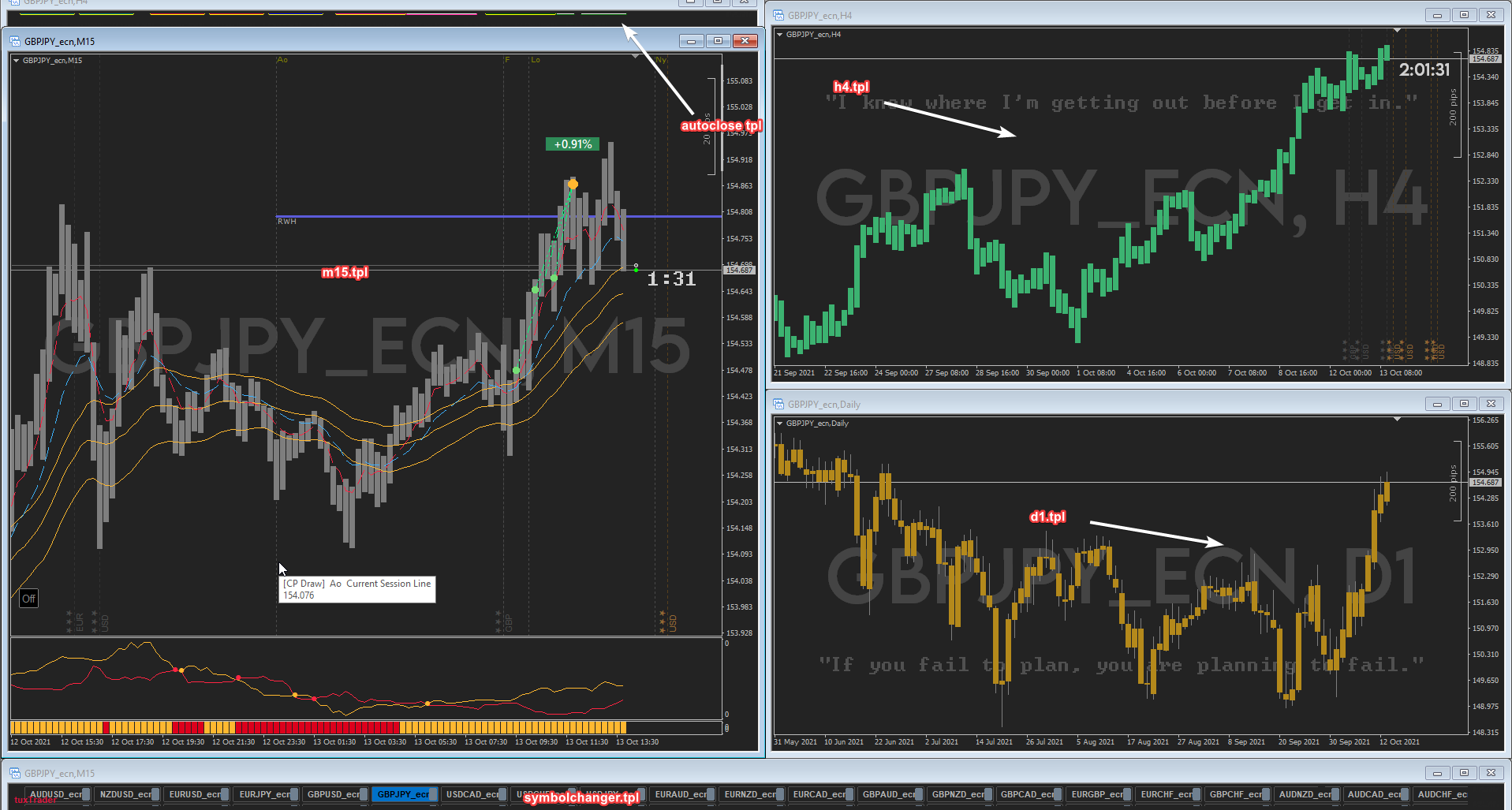Maximize the GBPJPY M15 chart window
1512x810 pixels.
point(718,41)
